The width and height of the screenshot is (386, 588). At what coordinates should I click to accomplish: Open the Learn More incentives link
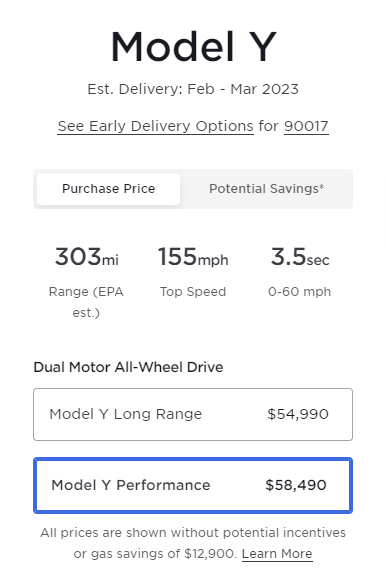click(277, 554)
